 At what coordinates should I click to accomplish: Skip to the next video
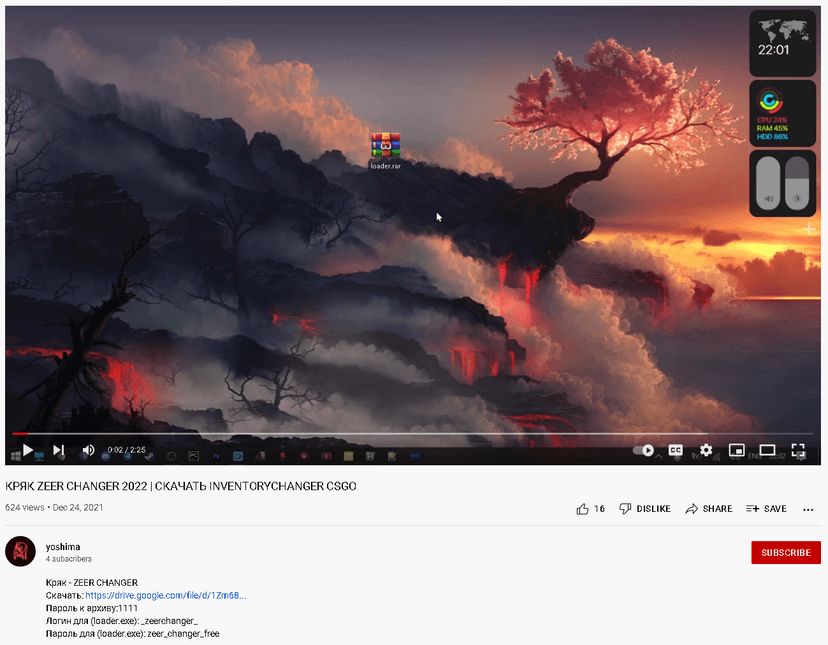tap(59, 450)
